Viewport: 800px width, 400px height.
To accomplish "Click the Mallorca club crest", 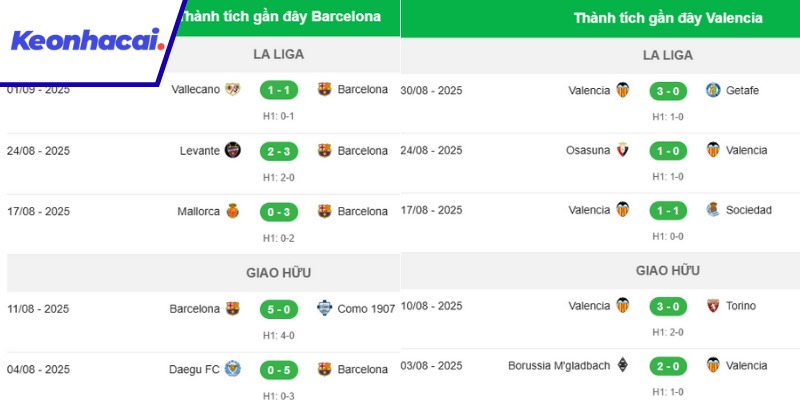I will [233, 211].
